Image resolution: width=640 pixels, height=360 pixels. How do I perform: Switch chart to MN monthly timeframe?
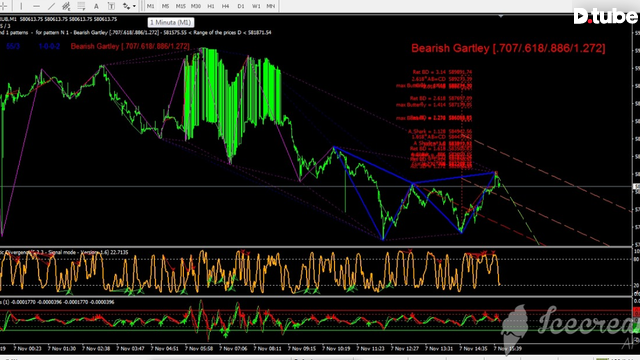[x=271, y=6]
